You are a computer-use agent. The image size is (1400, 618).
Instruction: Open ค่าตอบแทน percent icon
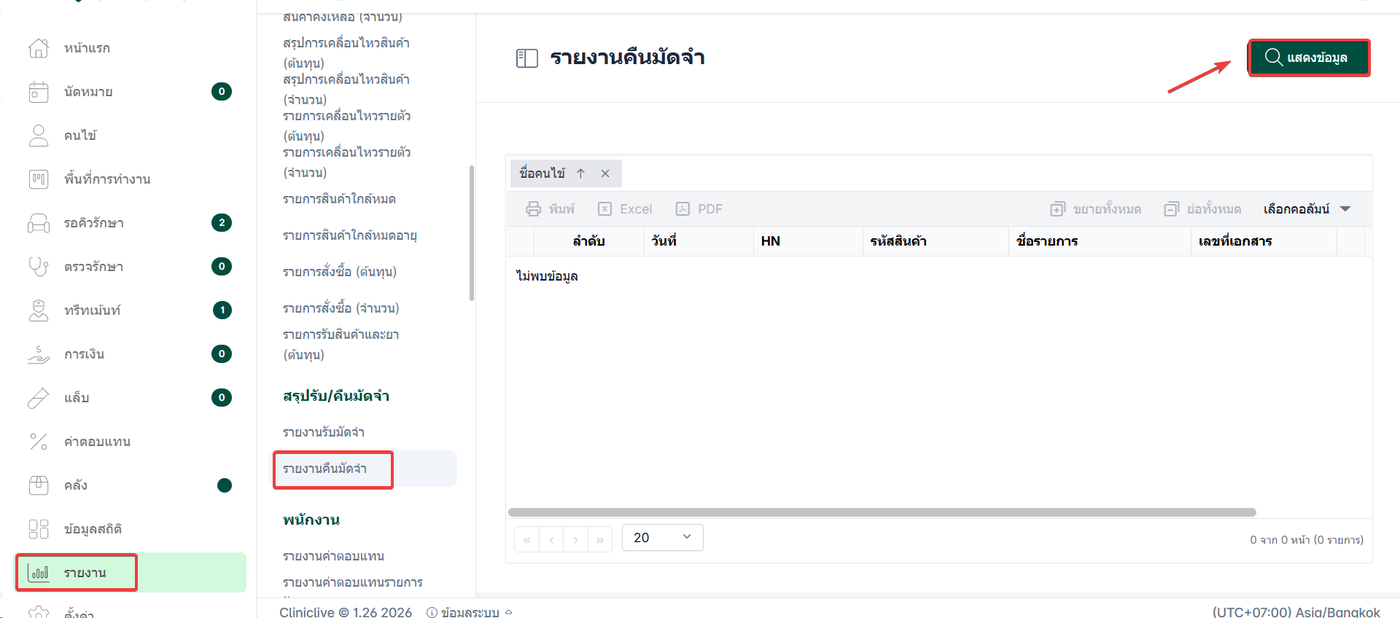pos(38,441)
